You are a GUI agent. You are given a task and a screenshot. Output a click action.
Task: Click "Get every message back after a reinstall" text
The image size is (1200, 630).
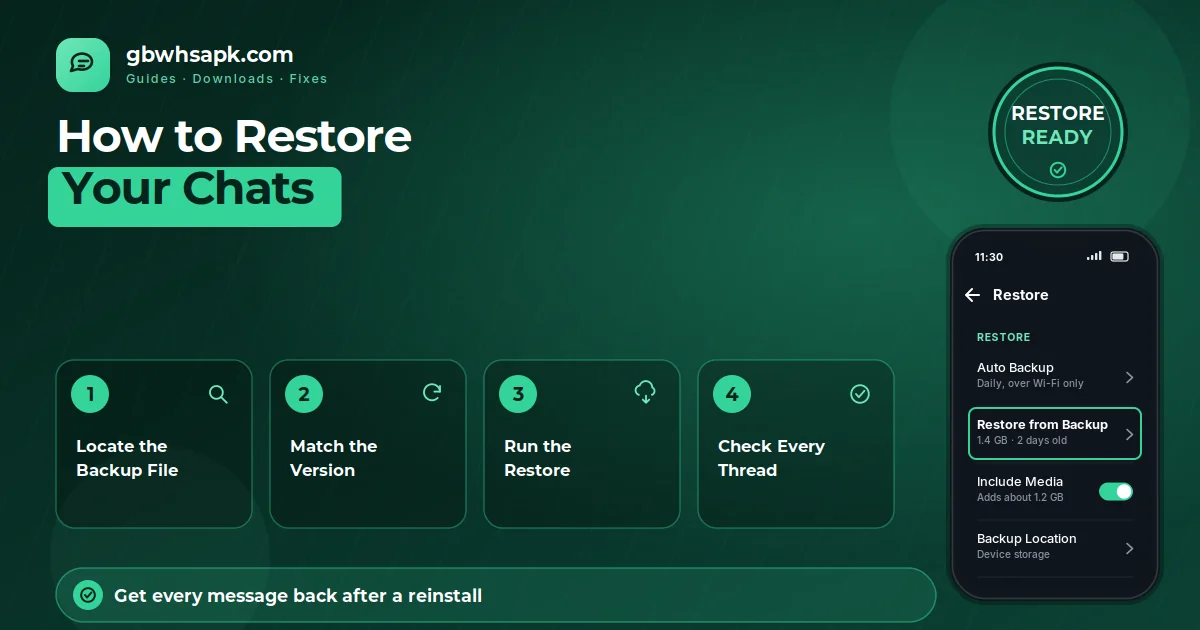coord(298,596)
